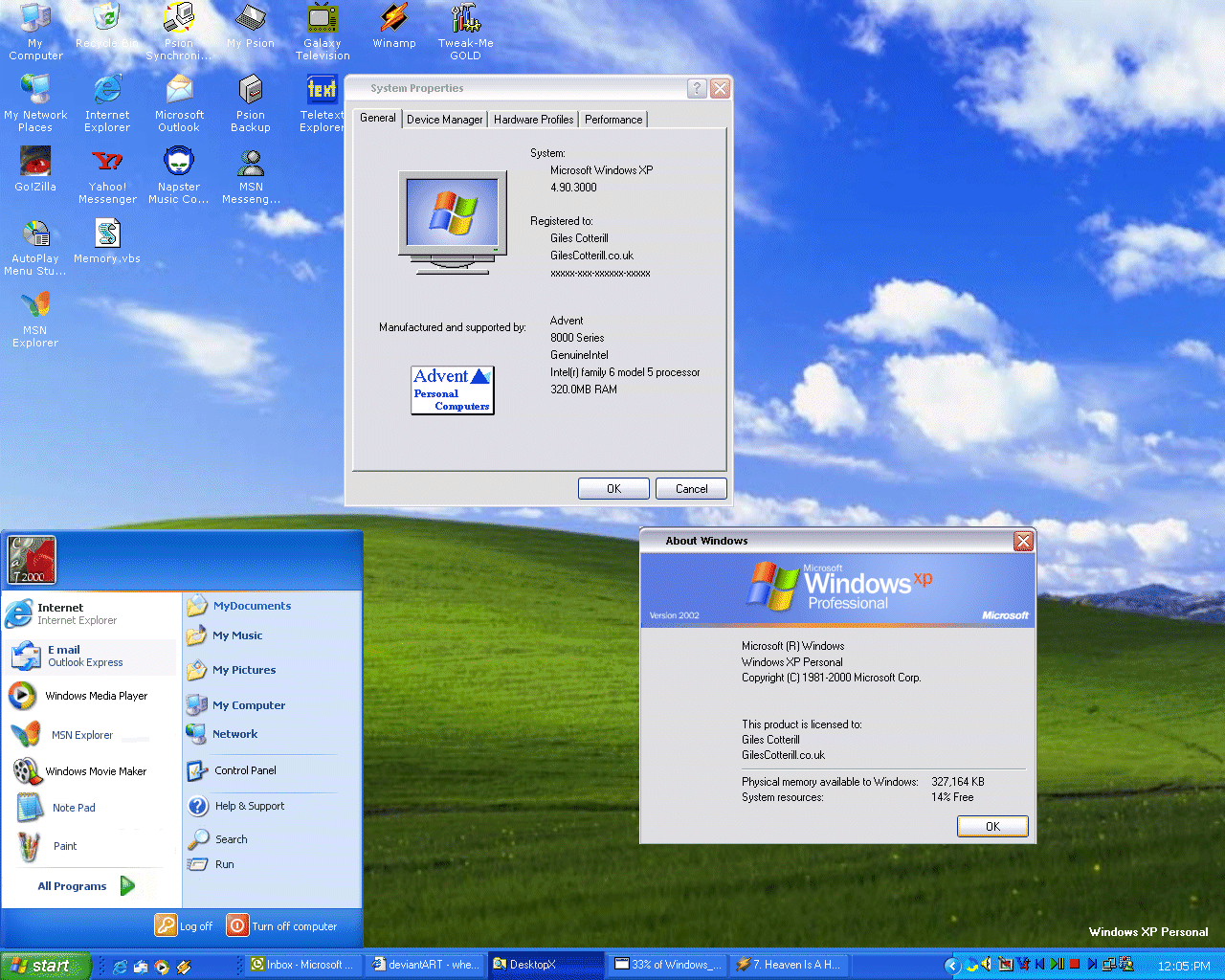Image resolution: width=1225 pixels, height=980 pixels.
Task: Stop playback via the tray stop button
Action: pos(1074,965)
